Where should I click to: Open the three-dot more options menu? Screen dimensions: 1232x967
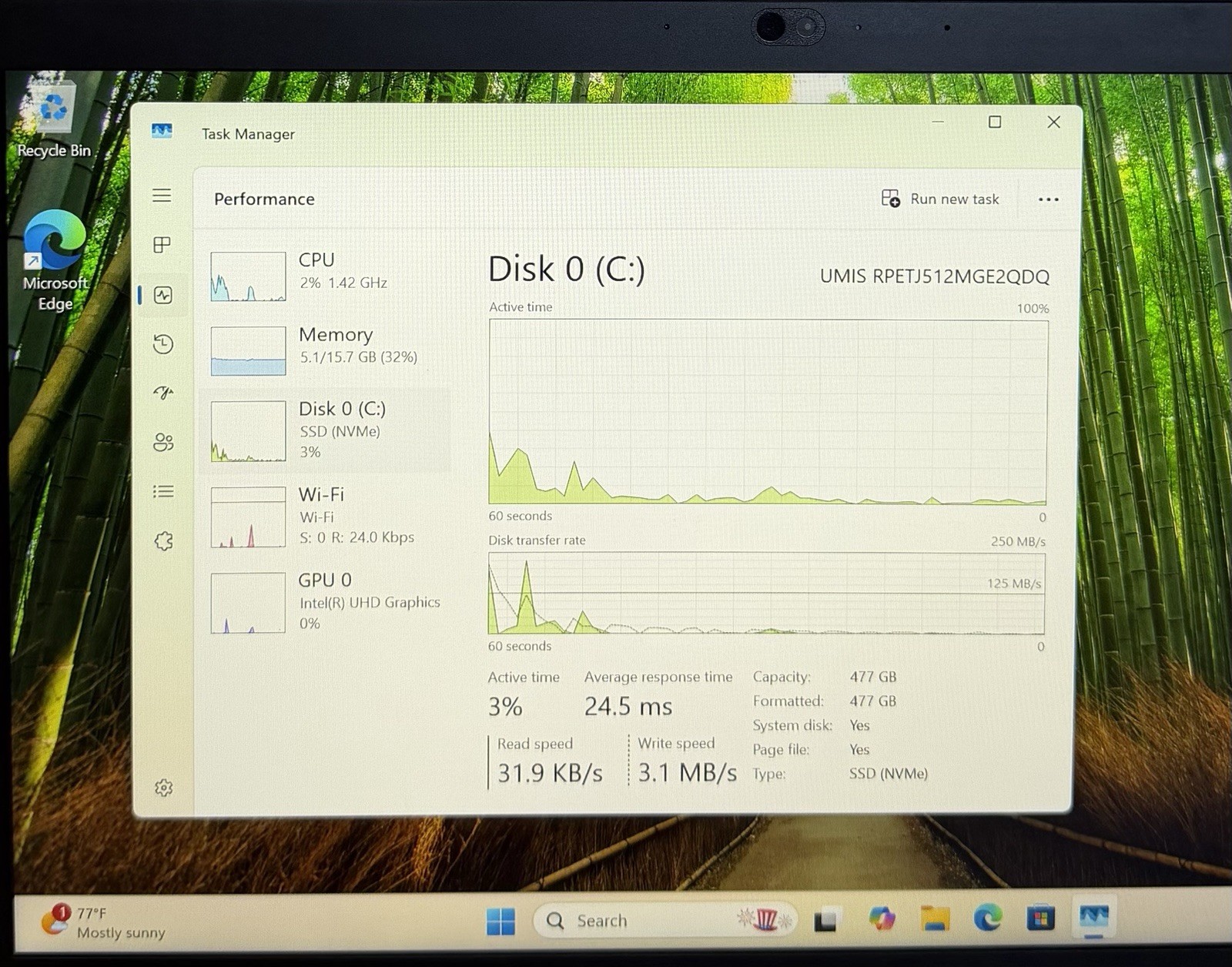click(1048, 199)
